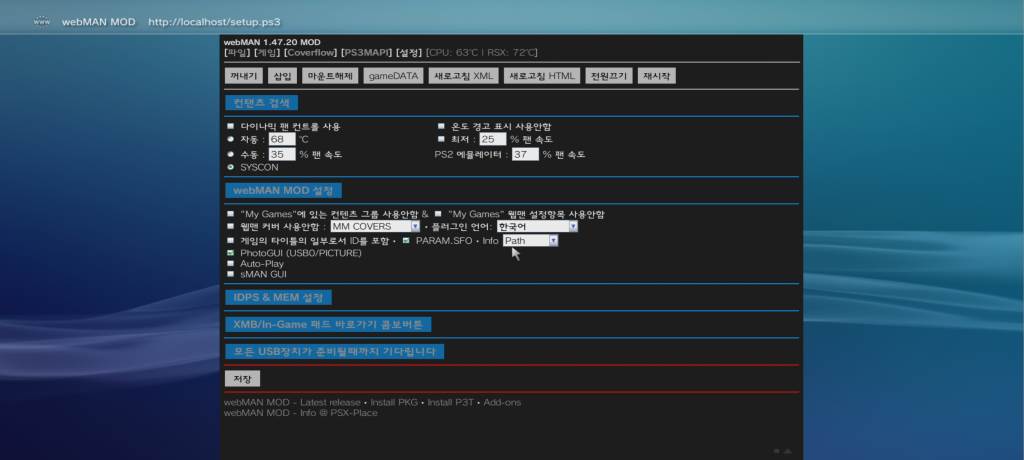Enable the Auto-Play checkbox

230,263
